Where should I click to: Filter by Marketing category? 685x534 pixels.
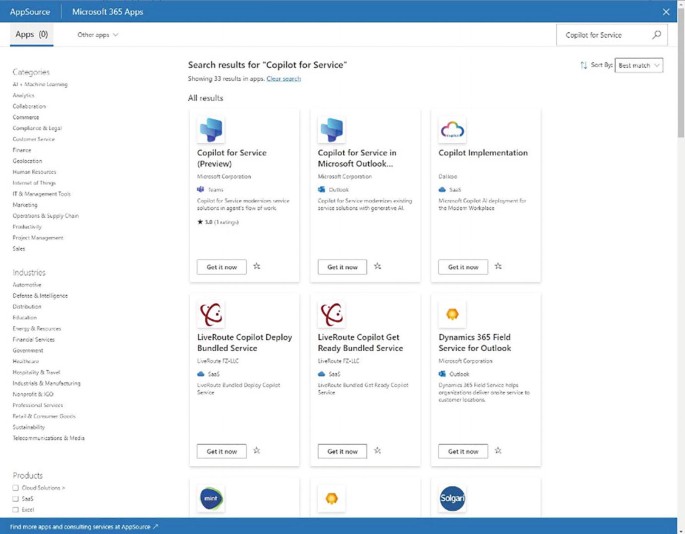pos(25,205)
